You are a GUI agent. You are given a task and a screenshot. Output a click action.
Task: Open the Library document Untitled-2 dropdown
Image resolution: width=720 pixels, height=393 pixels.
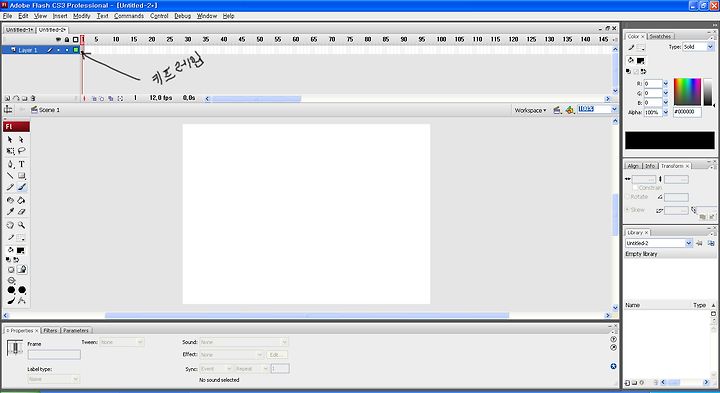(x=688, y=243)
